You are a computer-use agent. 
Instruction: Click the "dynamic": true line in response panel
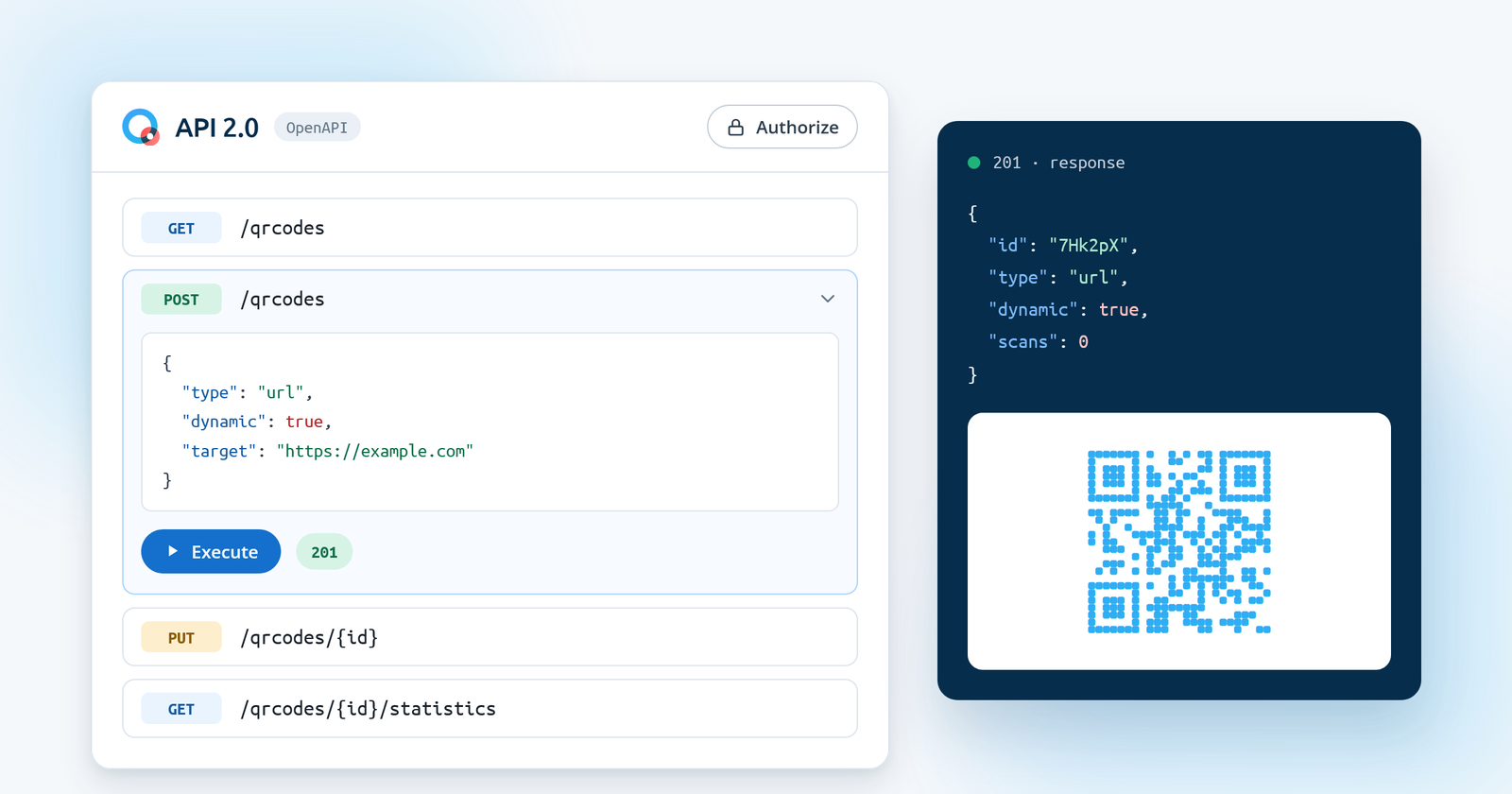pyautogui.click(x=1068, y=309)
